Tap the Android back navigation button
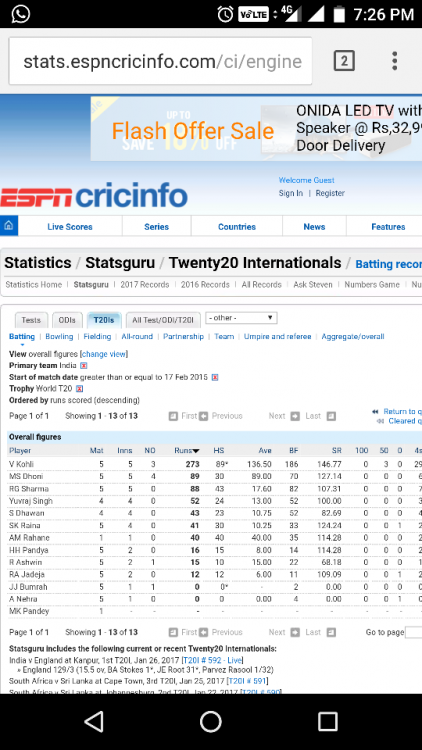This screenshot has height=750, width=422. (x=94, y=721)
